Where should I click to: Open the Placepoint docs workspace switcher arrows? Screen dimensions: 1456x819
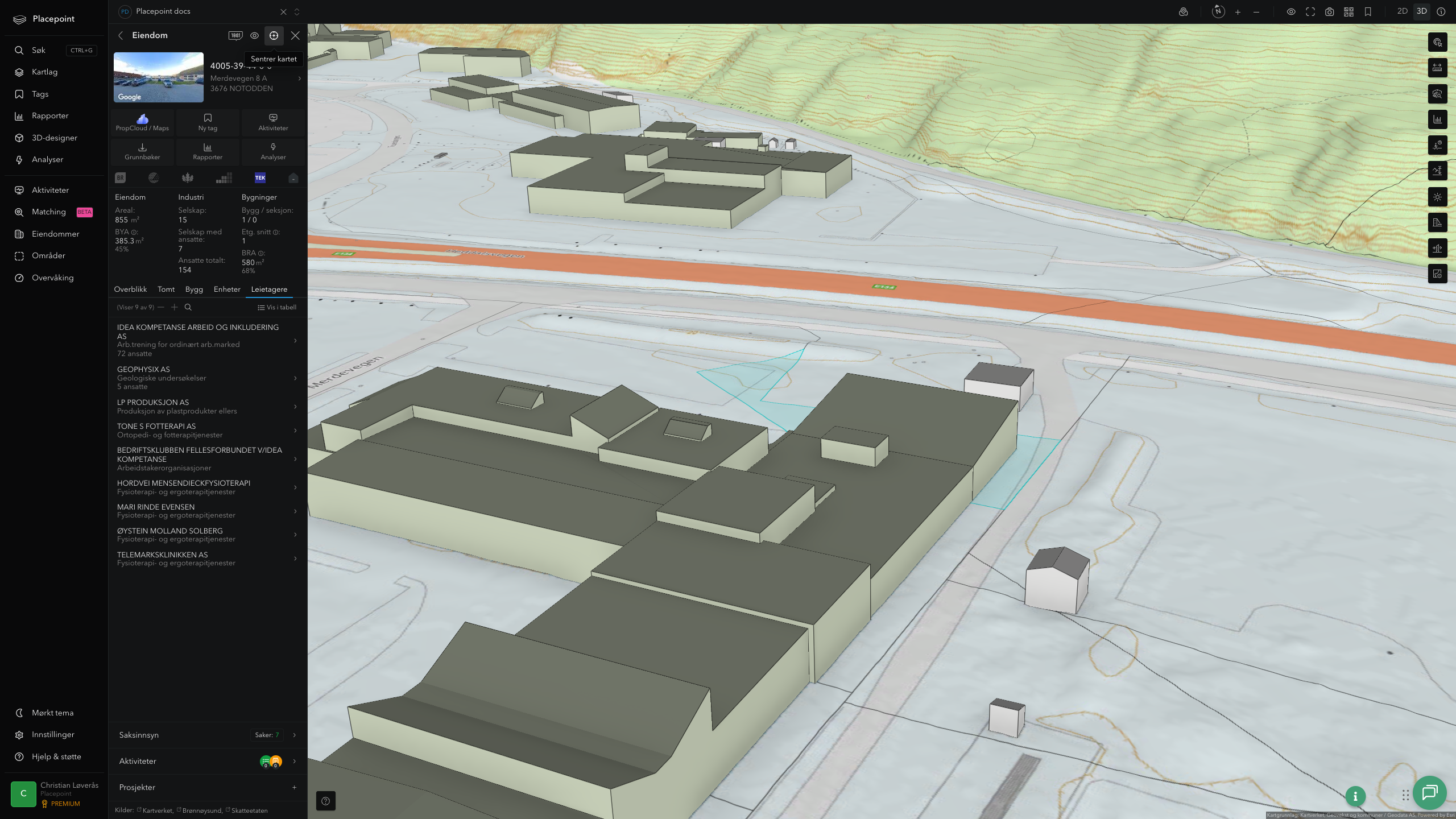click(x=296, y=12)
